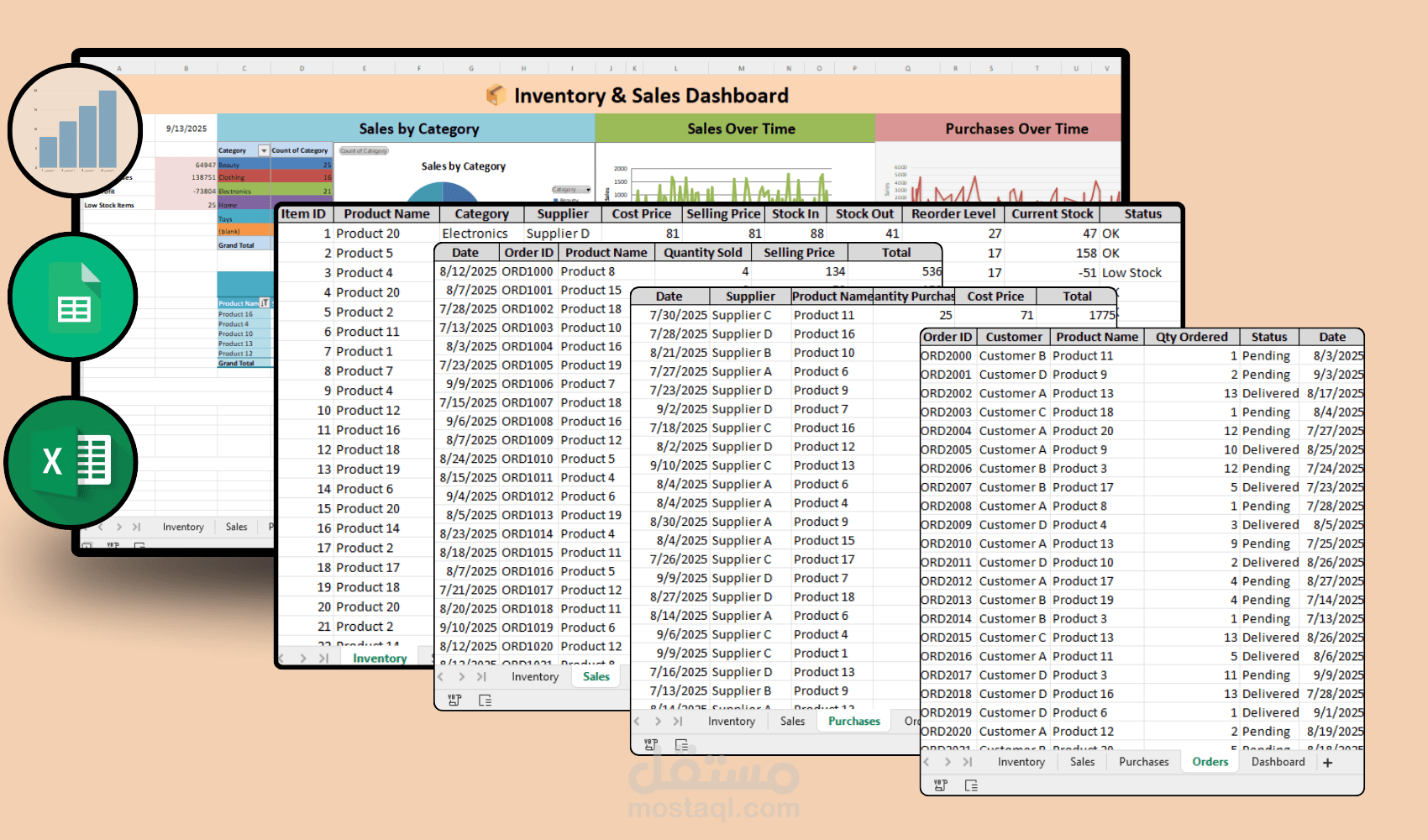Open the Category filter dropdown in the pivot table

tap(264, 150)
